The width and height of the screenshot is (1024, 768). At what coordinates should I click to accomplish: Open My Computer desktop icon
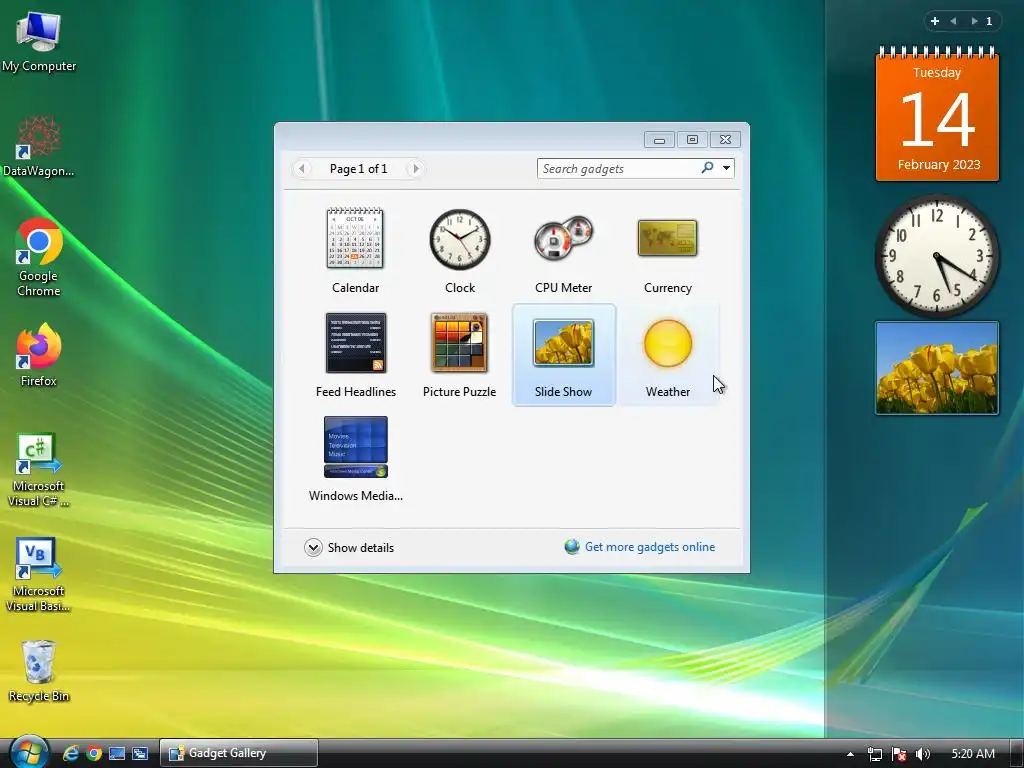tap(39, 41)
